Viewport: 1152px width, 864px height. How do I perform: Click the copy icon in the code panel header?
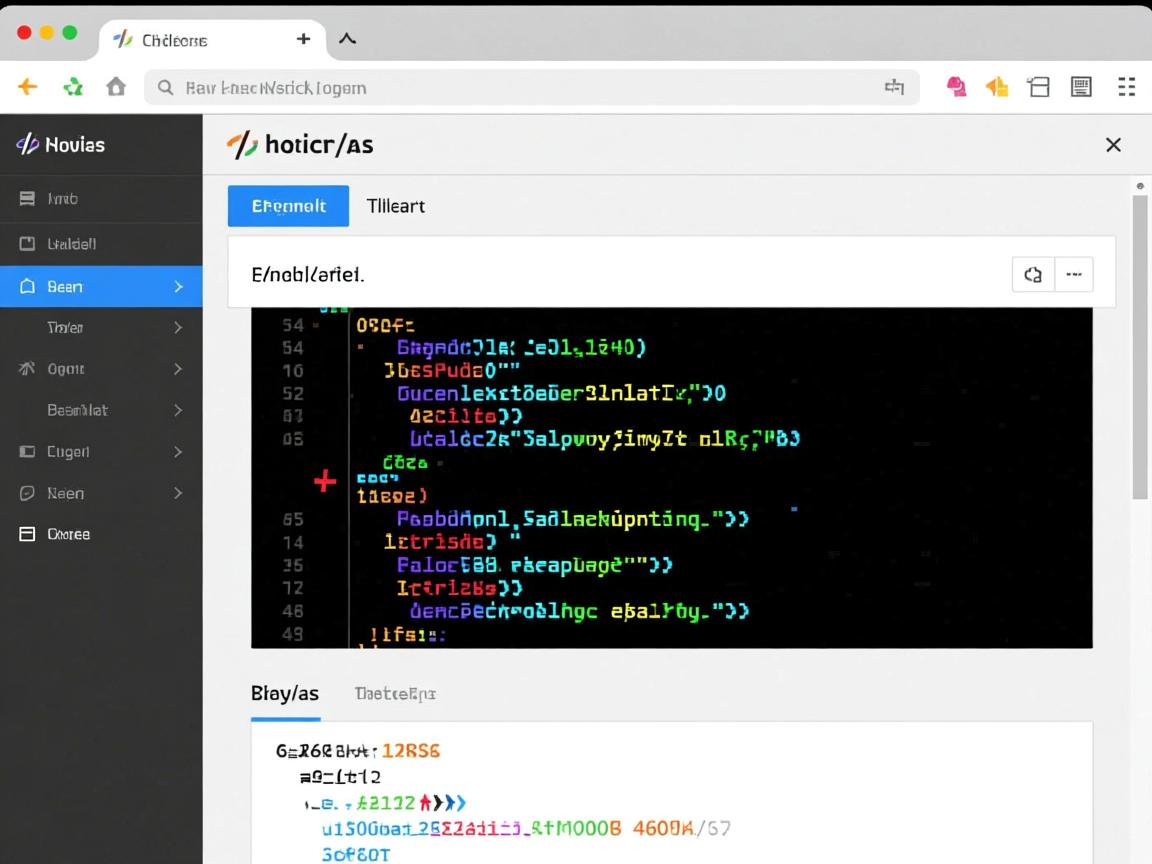pyautogui.click(x=1033, y=274)
